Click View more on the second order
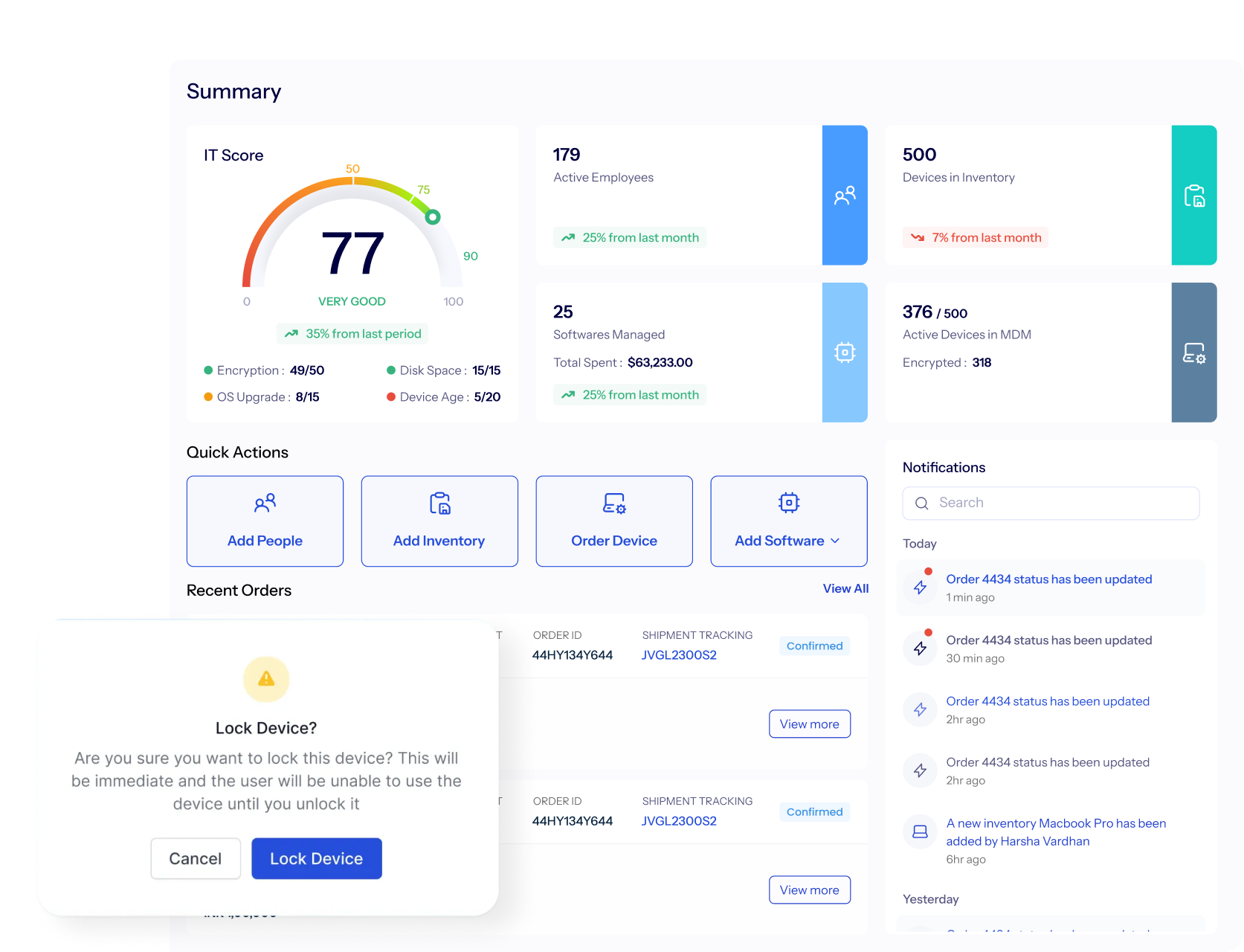 [810, 890]
